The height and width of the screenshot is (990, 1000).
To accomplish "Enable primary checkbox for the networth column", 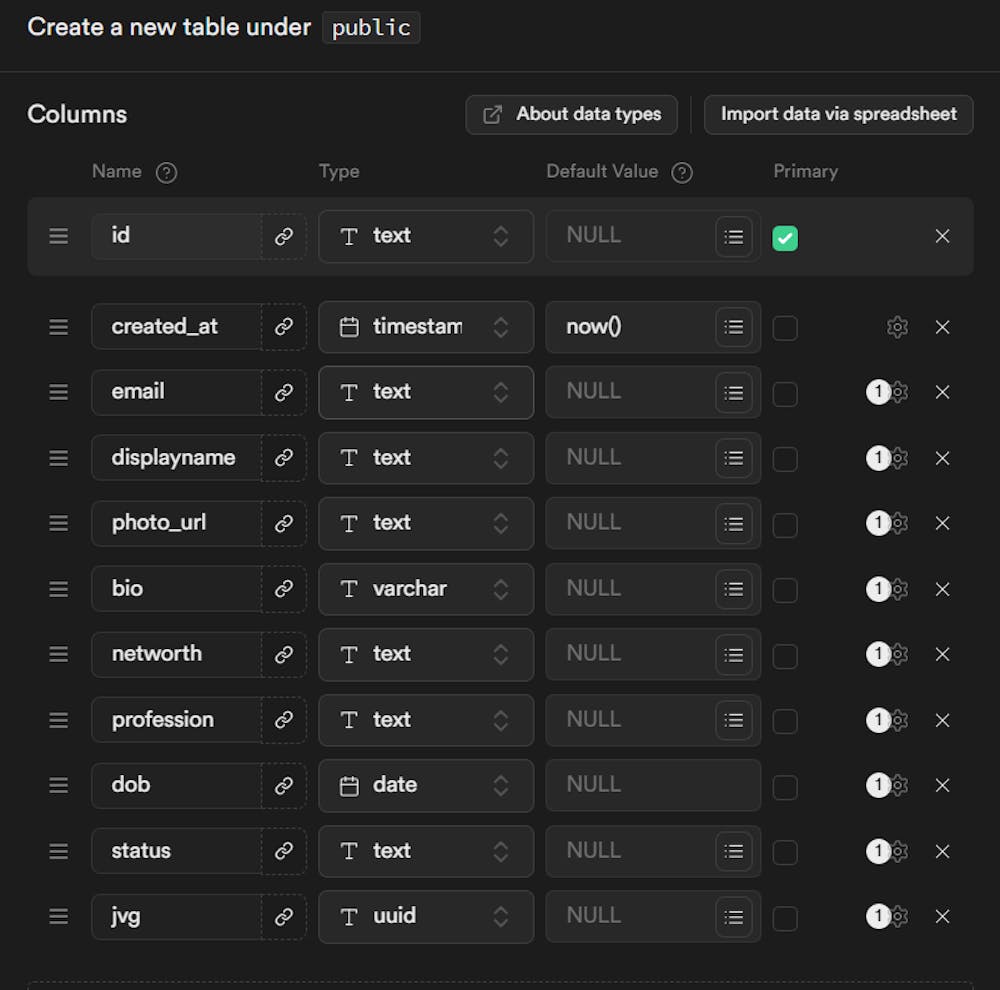I will coord(785,655).
